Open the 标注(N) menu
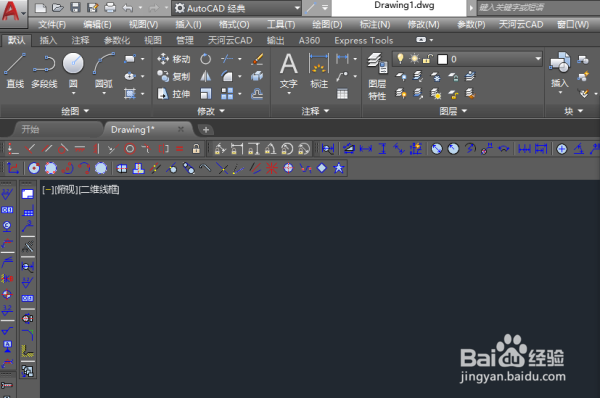Screen dimensions: 600x398 (375, 24)
